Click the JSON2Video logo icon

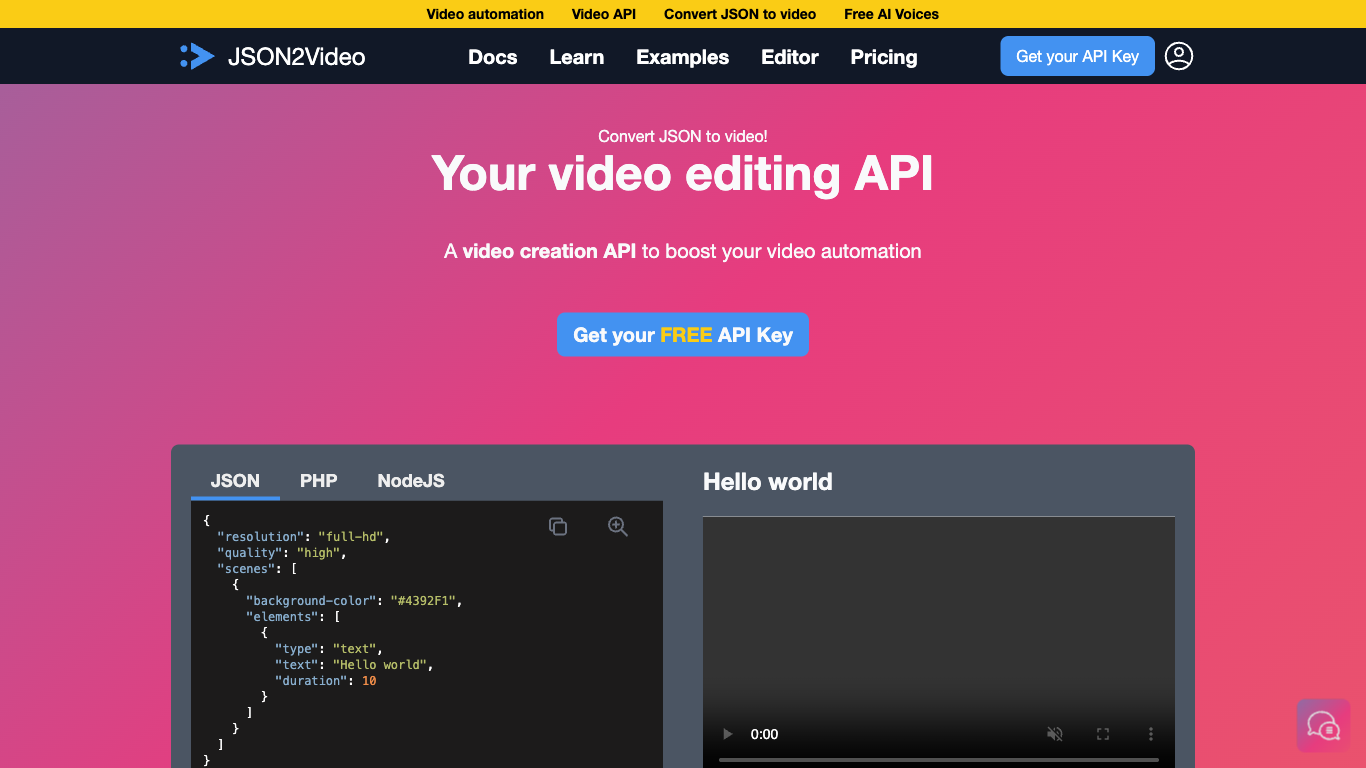(197, 56)
